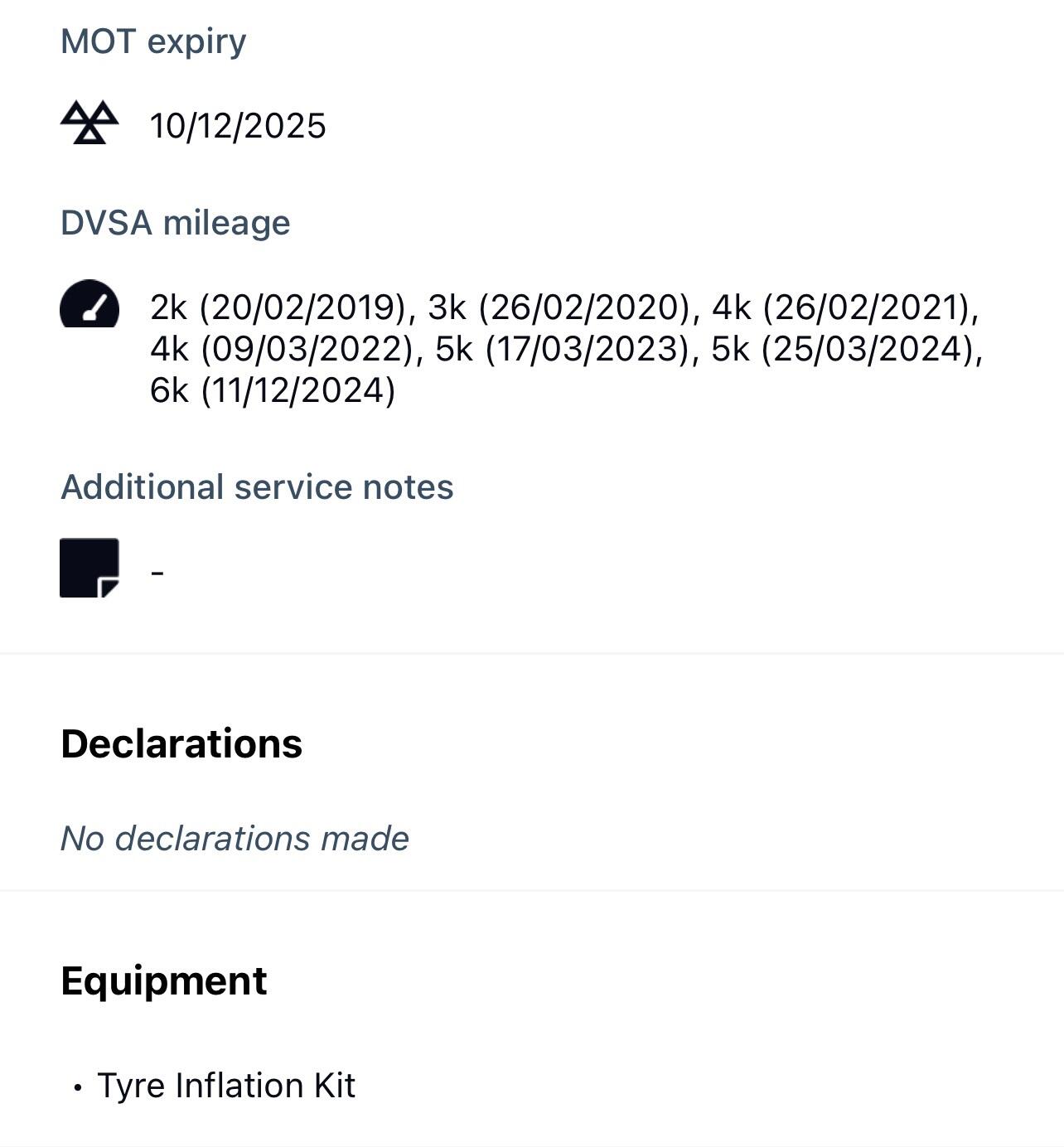Screen dimensions: 1064x1147
Task: Click the DVSA mileage label
Action: click(176, 223)
